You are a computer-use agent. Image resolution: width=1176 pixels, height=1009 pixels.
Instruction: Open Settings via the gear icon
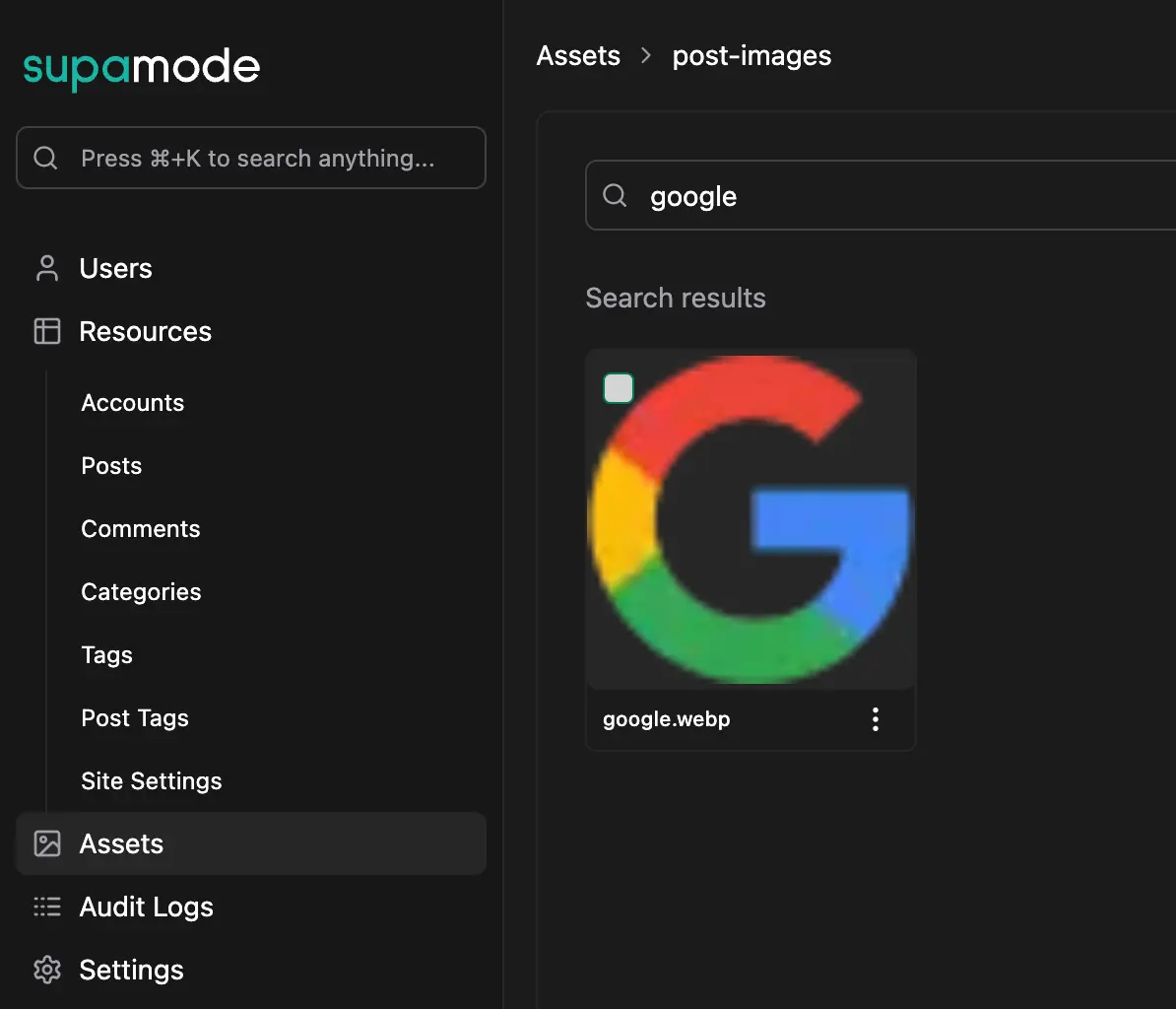tap(45, 970)
